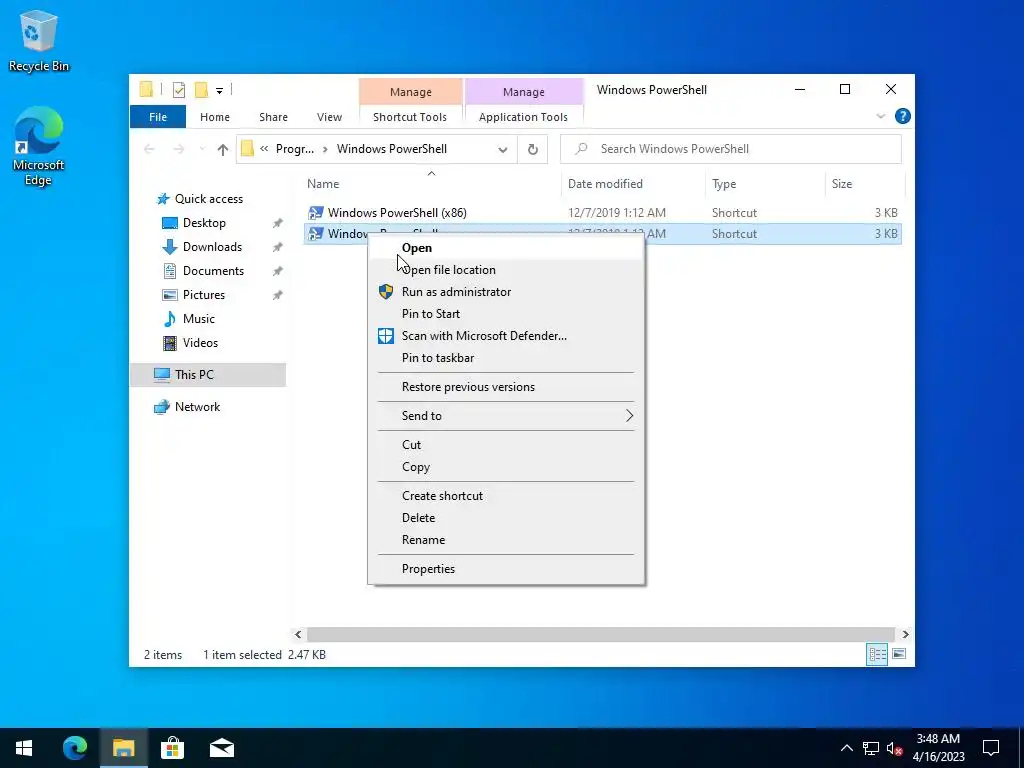Open Pictures in navigation pane
Viewport: 1024px width, 768px height.
click(204, 295)
